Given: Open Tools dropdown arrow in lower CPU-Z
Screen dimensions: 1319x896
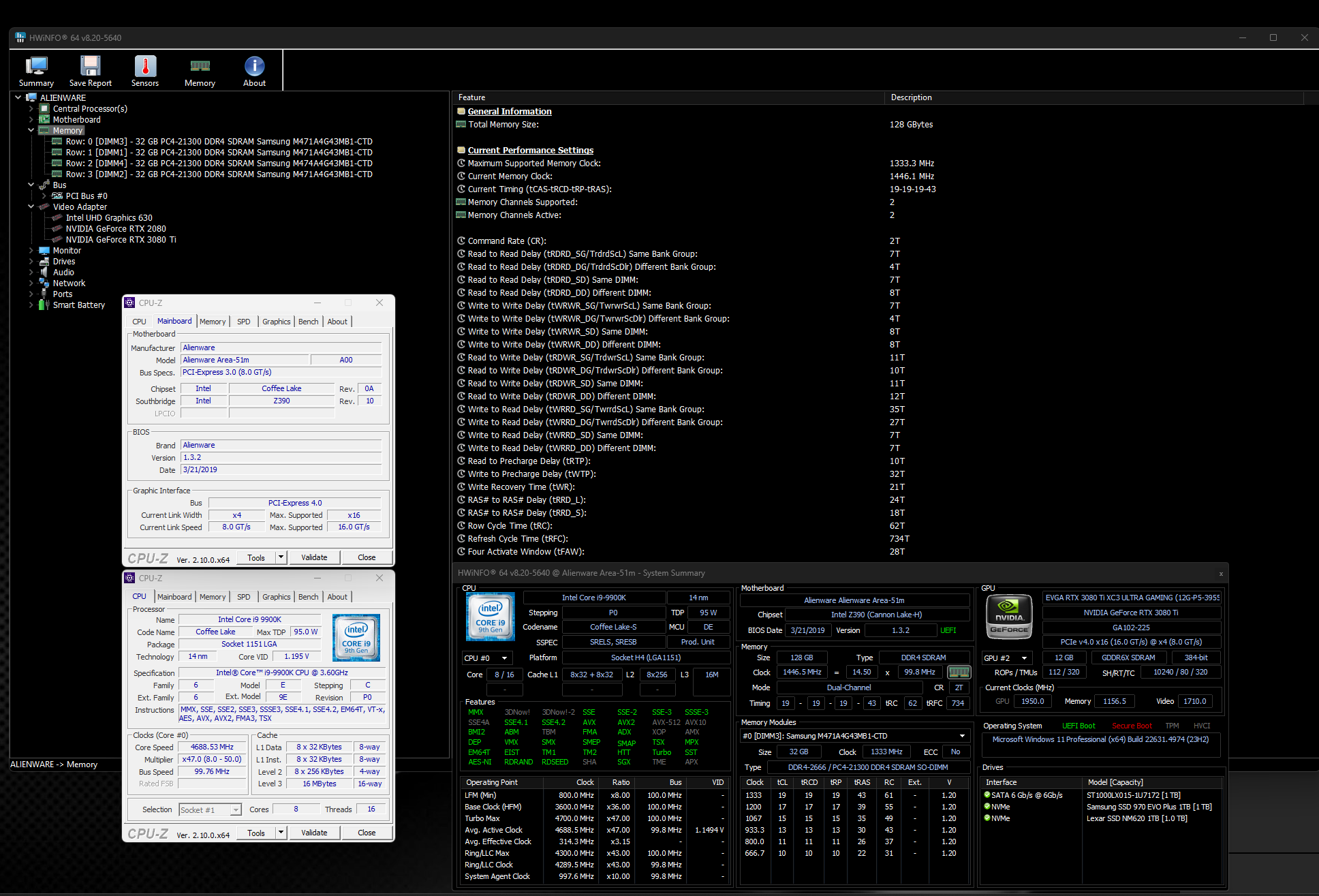Looking at the screenshot, I should click(281, 833).
